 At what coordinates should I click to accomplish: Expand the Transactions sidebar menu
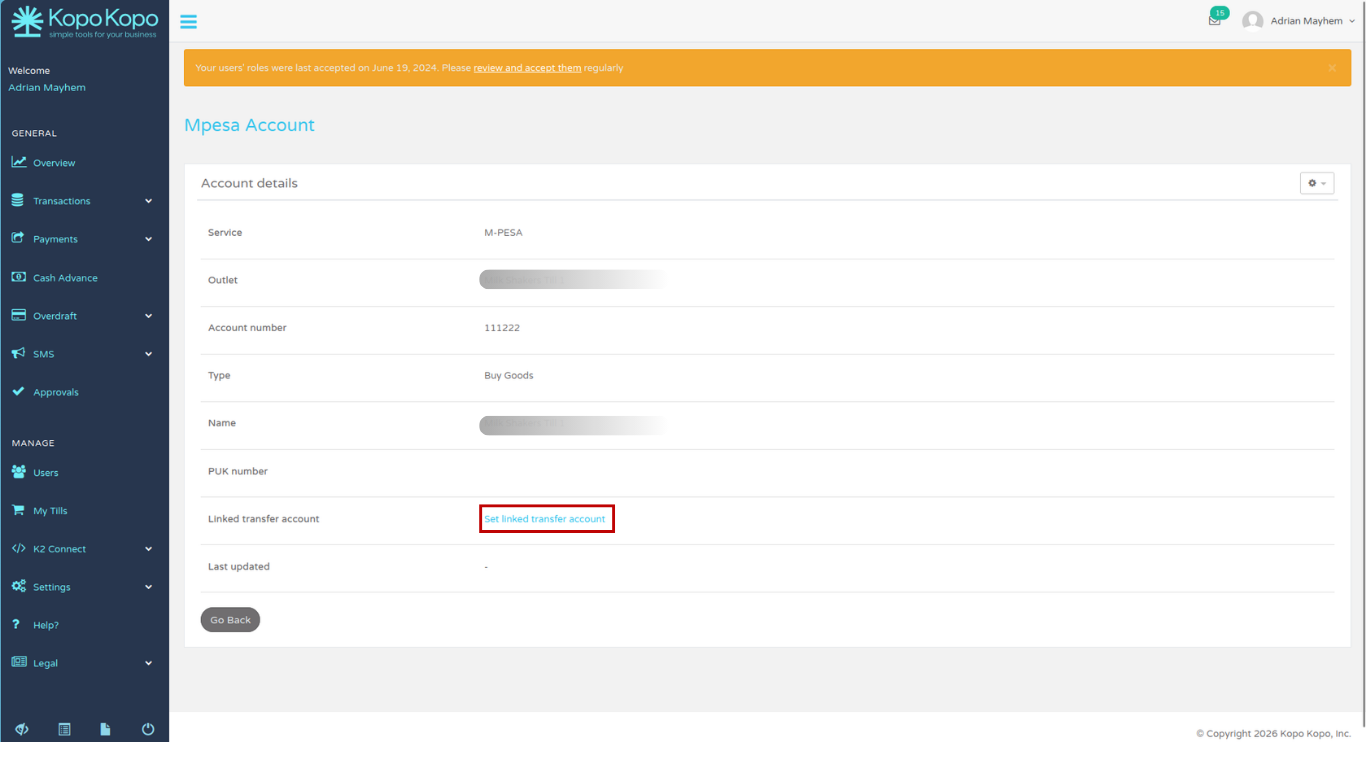(84, 201)
